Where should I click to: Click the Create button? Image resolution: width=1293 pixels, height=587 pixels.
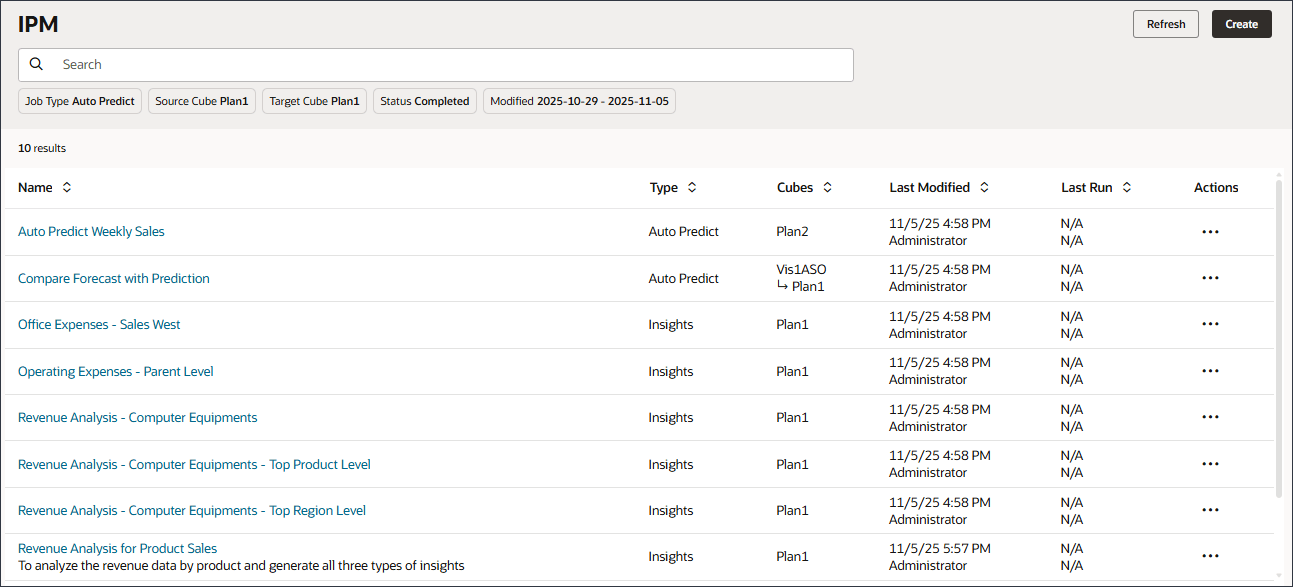click(x=1241, y=23)
